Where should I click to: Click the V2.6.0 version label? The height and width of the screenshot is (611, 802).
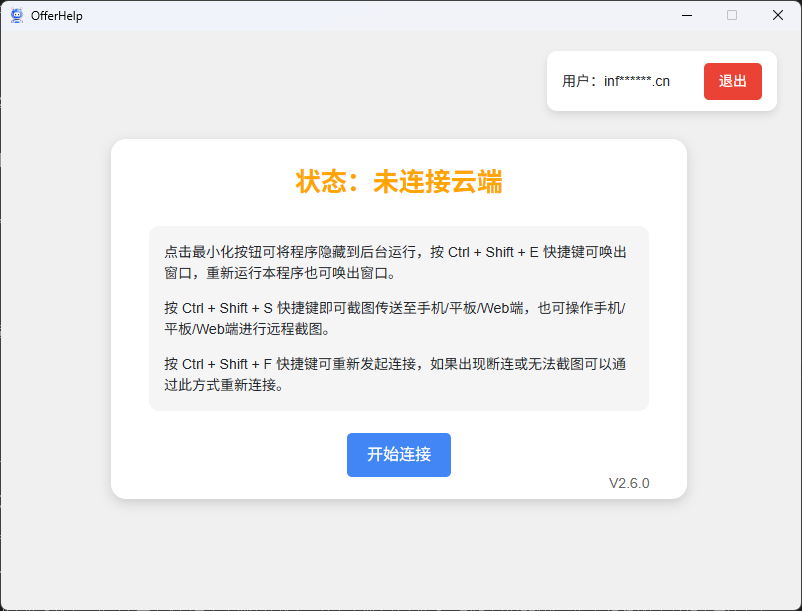(629, 483)
